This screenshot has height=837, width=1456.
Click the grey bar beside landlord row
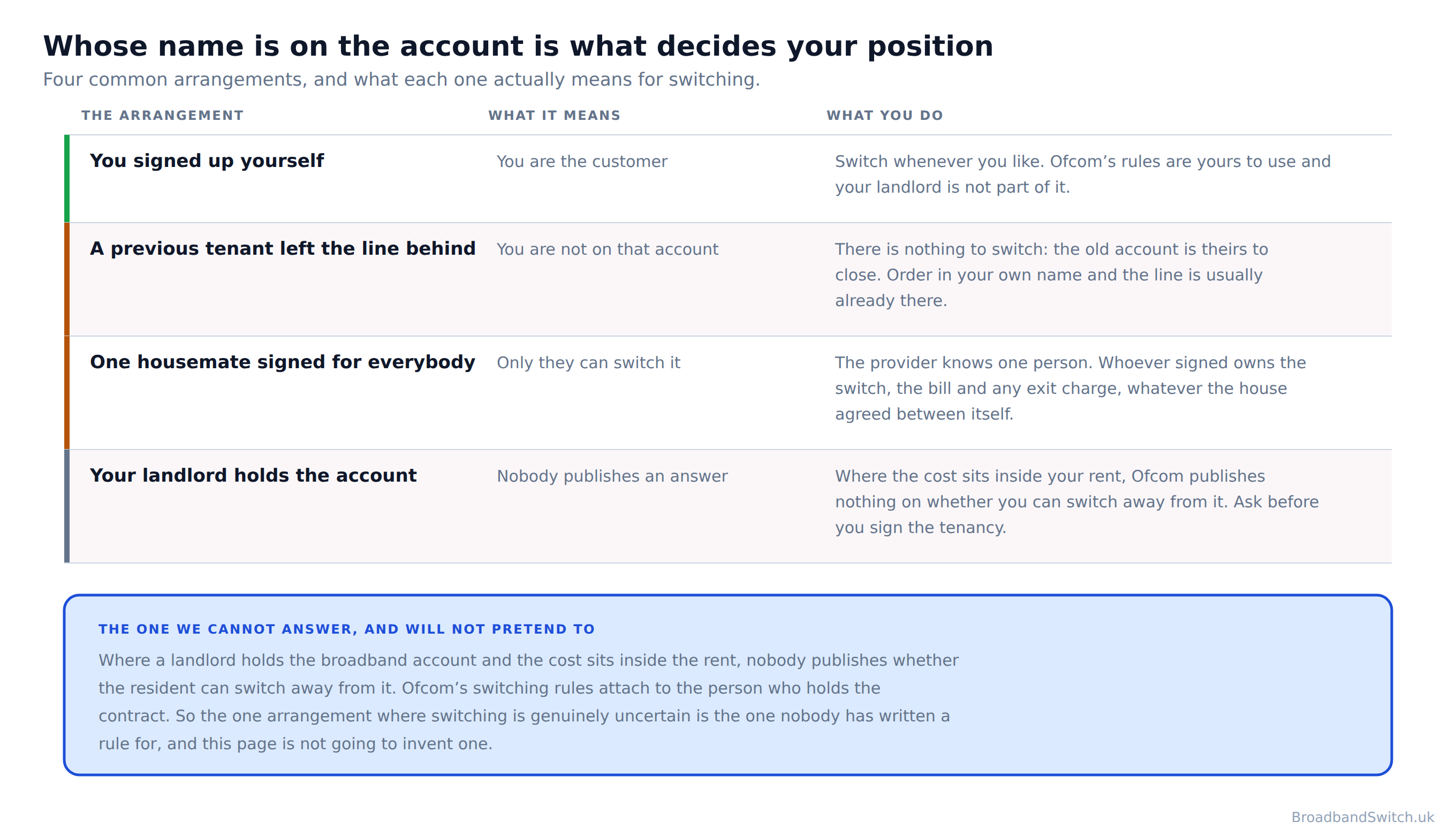tap(67, 506)
